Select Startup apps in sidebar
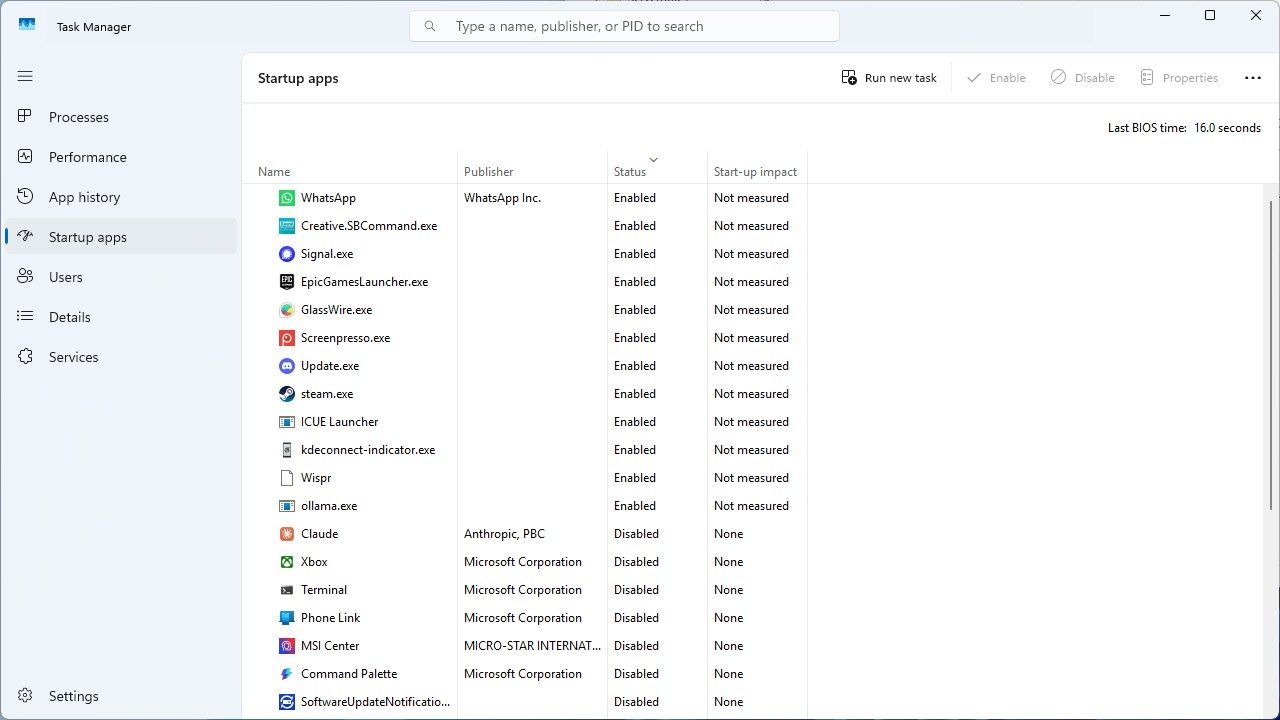Viewport: 1280px width, 720px height. point(121,237)
